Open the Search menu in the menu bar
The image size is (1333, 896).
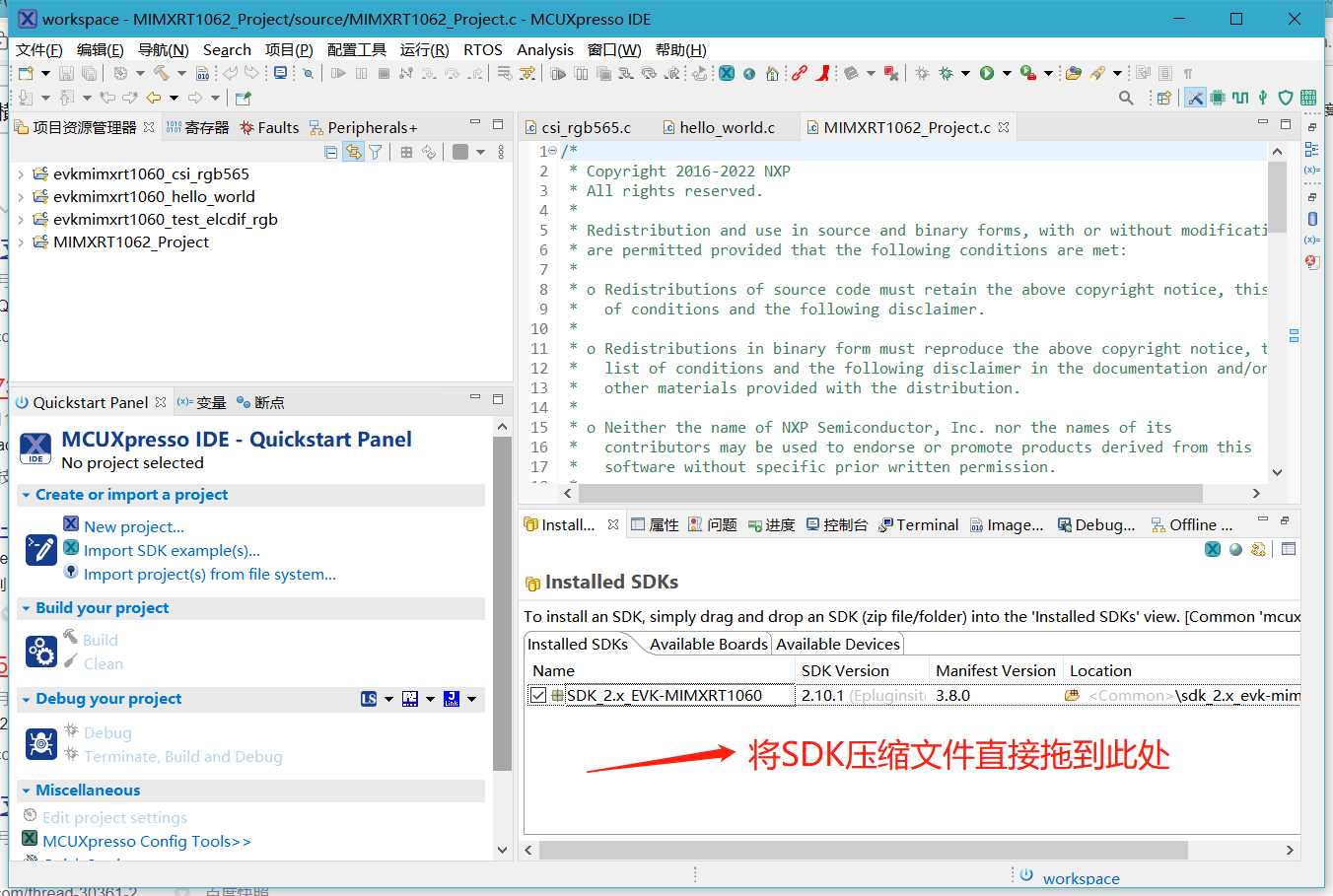226,49
